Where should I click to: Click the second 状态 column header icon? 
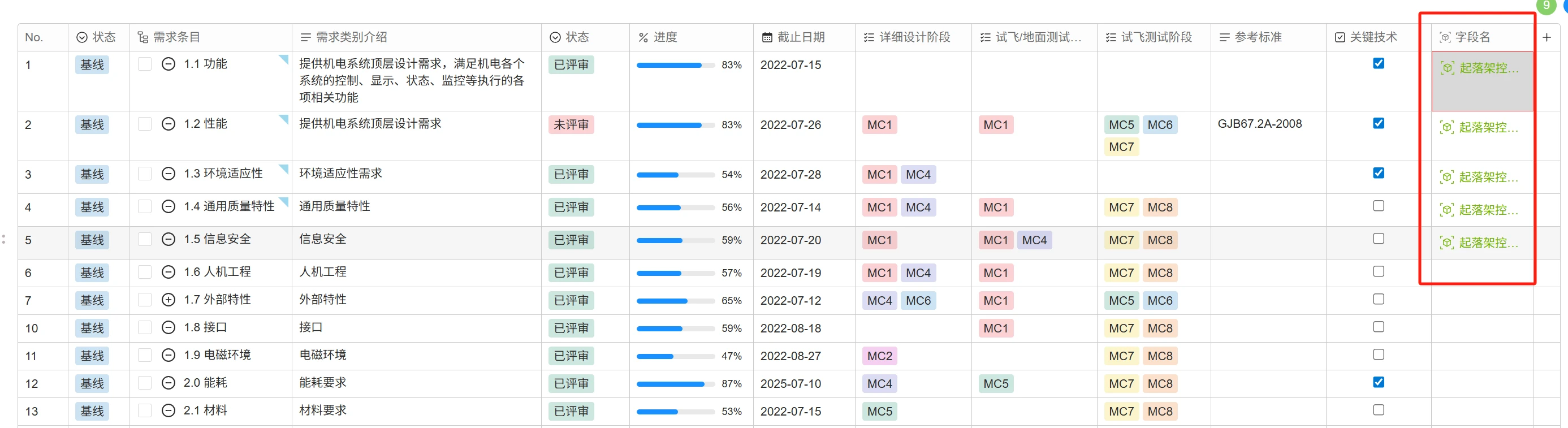point(555,37)
